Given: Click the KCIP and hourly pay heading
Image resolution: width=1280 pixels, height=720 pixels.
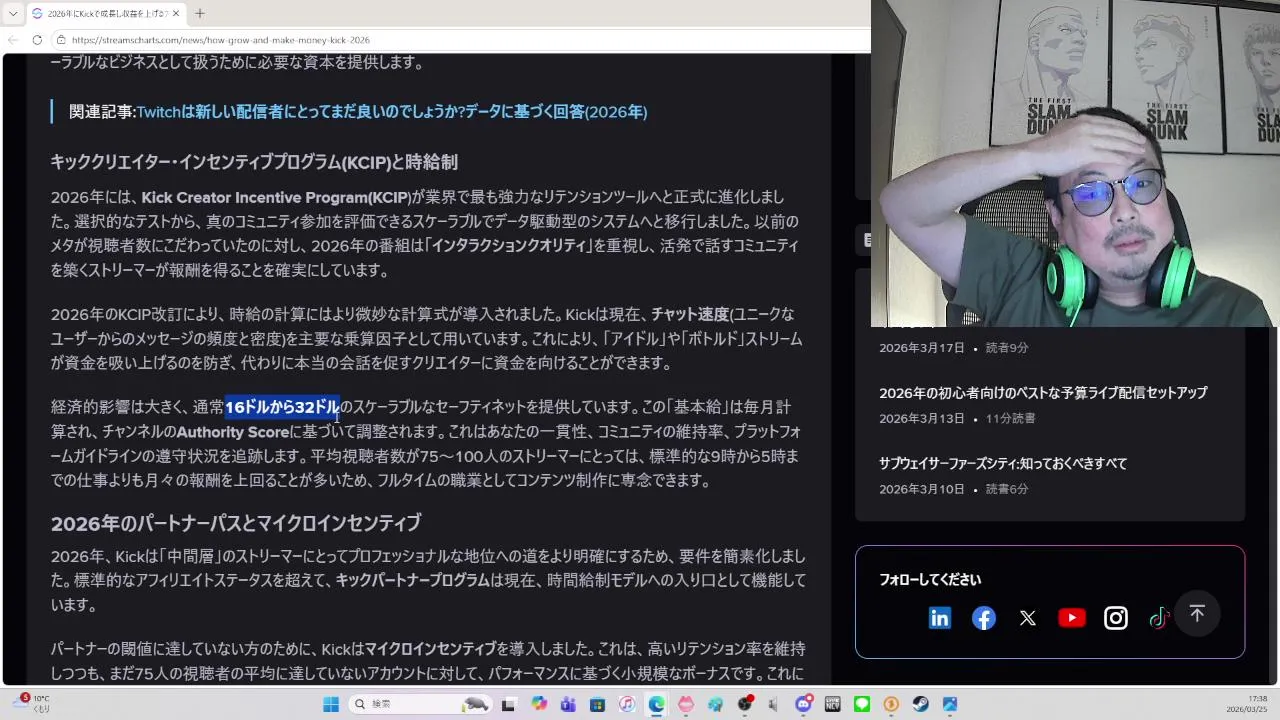Looking at the screenshot, I should tap(254, 162).
